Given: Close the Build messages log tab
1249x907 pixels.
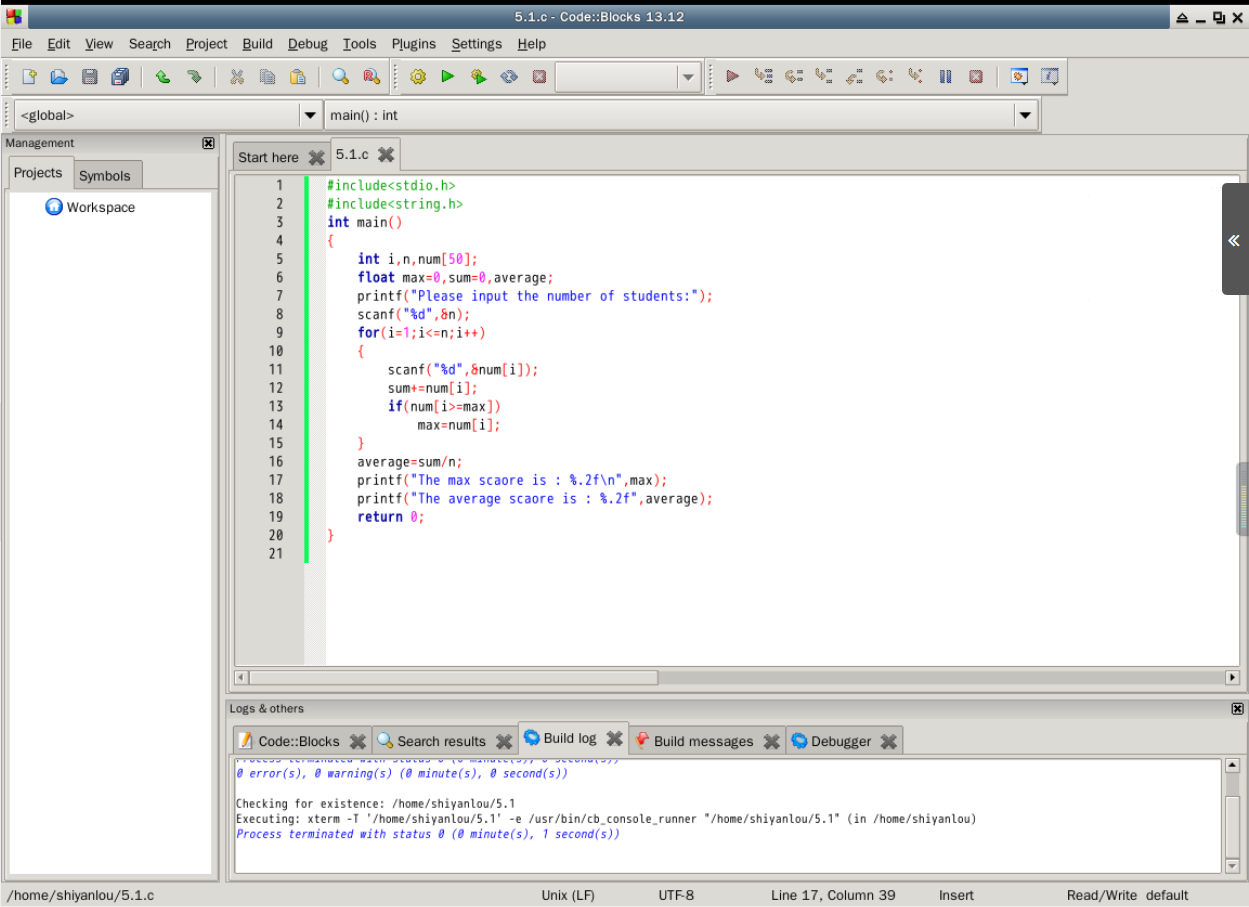Looking at the screenshot, I should [771, 741].
